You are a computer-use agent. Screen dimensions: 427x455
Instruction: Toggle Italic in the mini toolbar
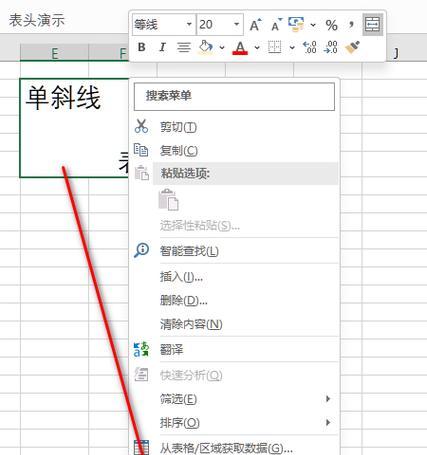(162, 47)
